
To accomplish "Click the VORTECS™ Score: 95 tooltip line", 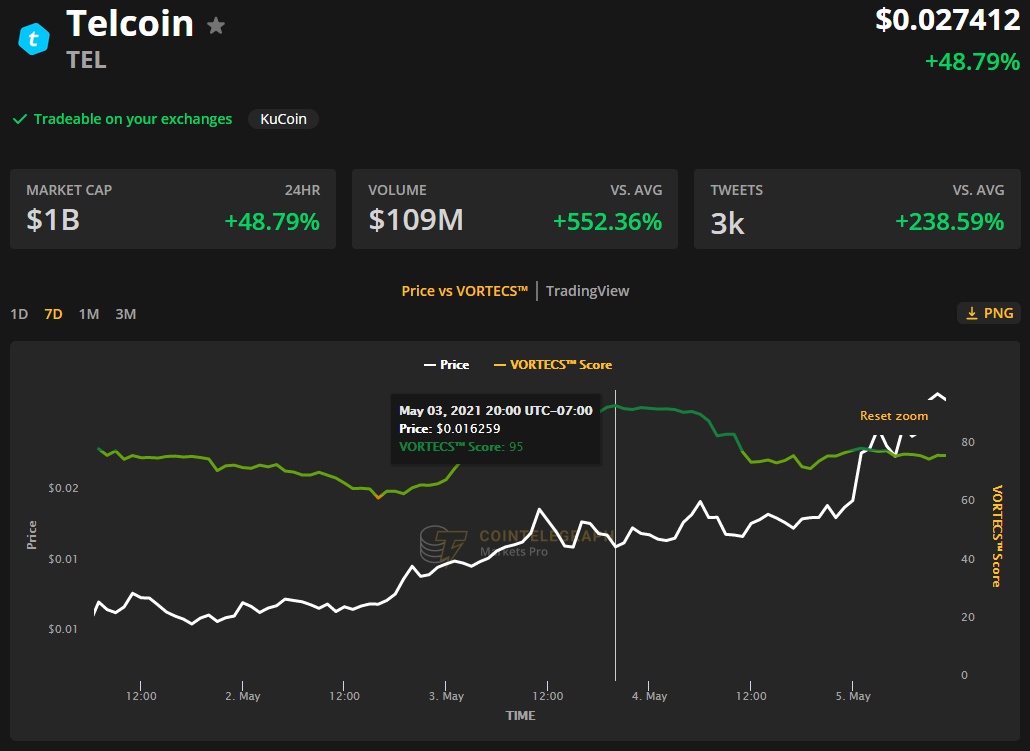I will (461, 447).
